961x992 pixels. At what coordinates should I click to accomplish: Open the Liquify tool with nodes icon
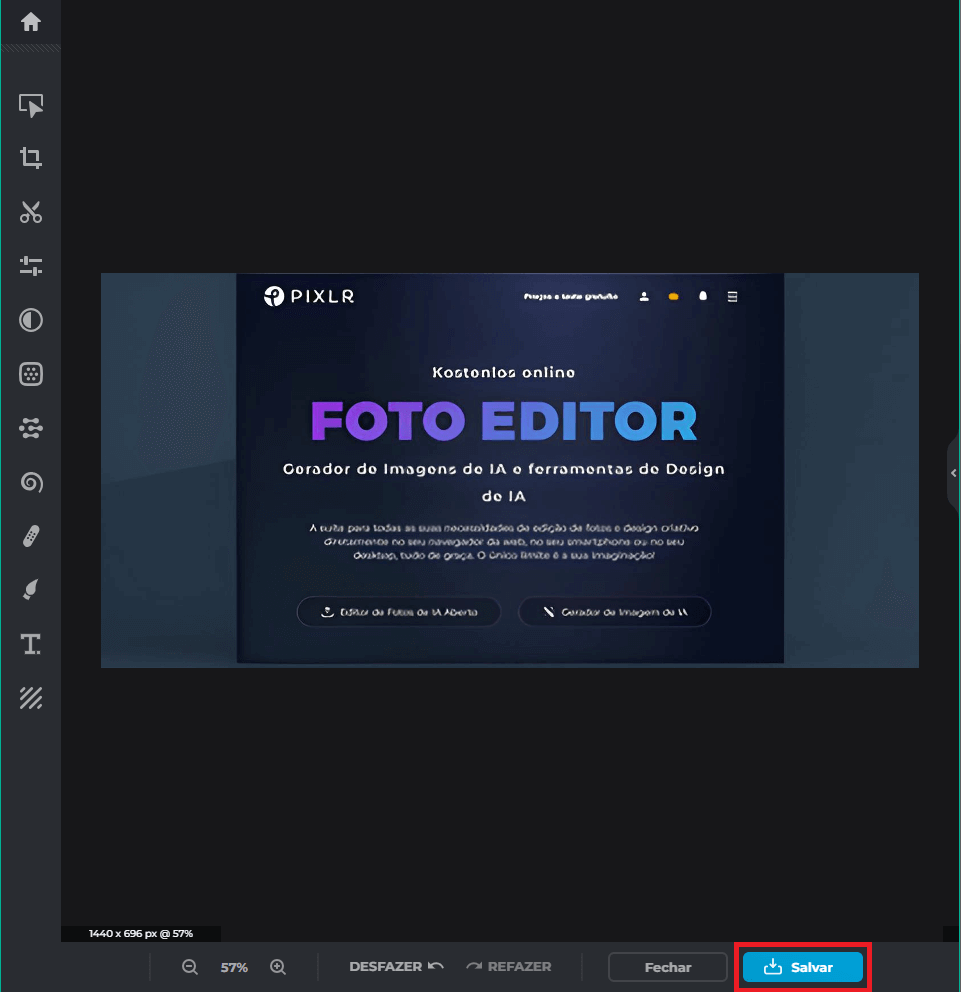pyautogui.click(x=30, y=428)
